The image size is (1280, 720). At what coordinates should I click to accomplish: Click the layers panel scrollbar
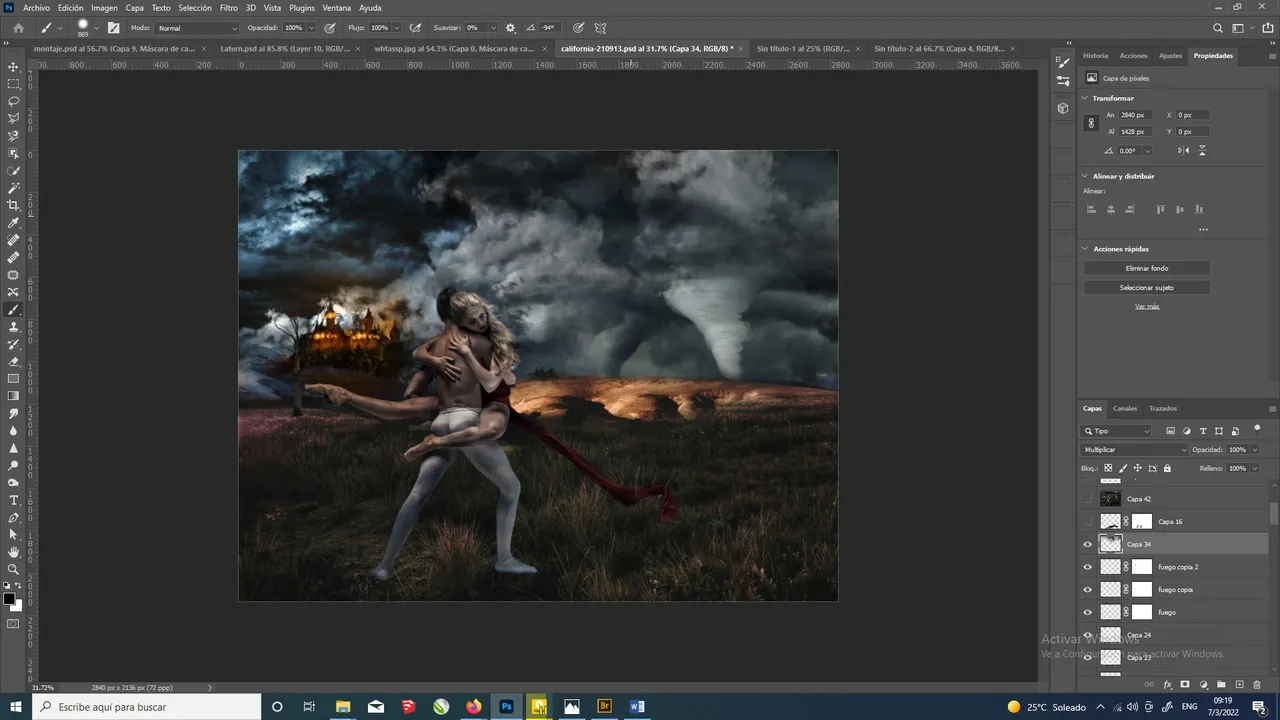[1274, 513]
